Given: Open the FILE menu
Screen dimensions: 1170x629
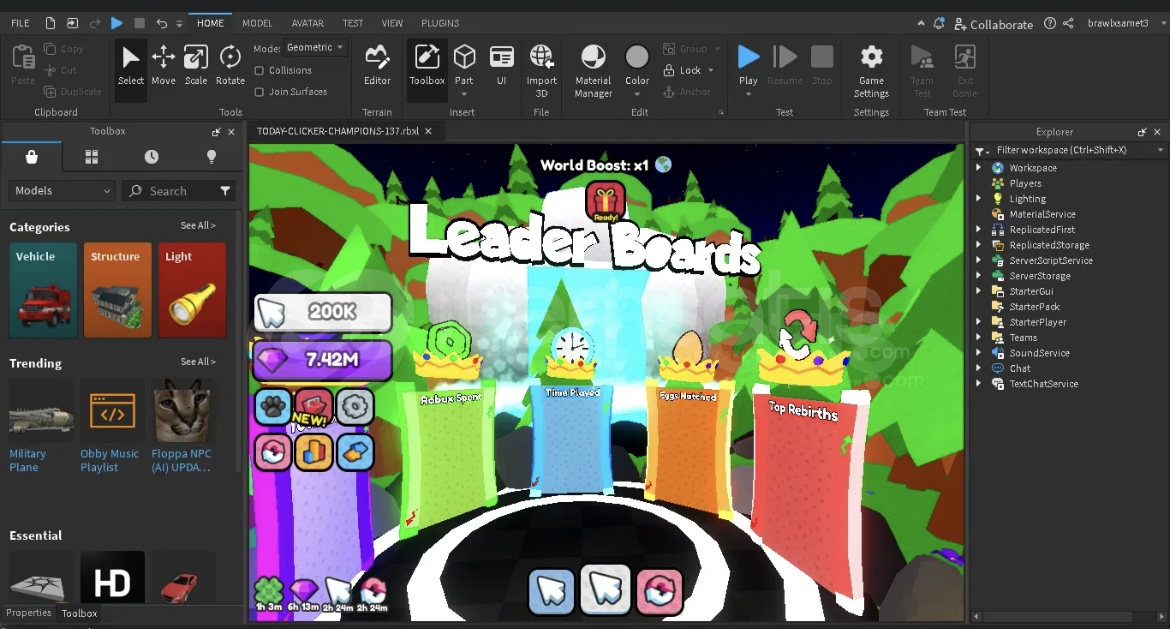Looking at the screenshot, I should pos(20,23).
